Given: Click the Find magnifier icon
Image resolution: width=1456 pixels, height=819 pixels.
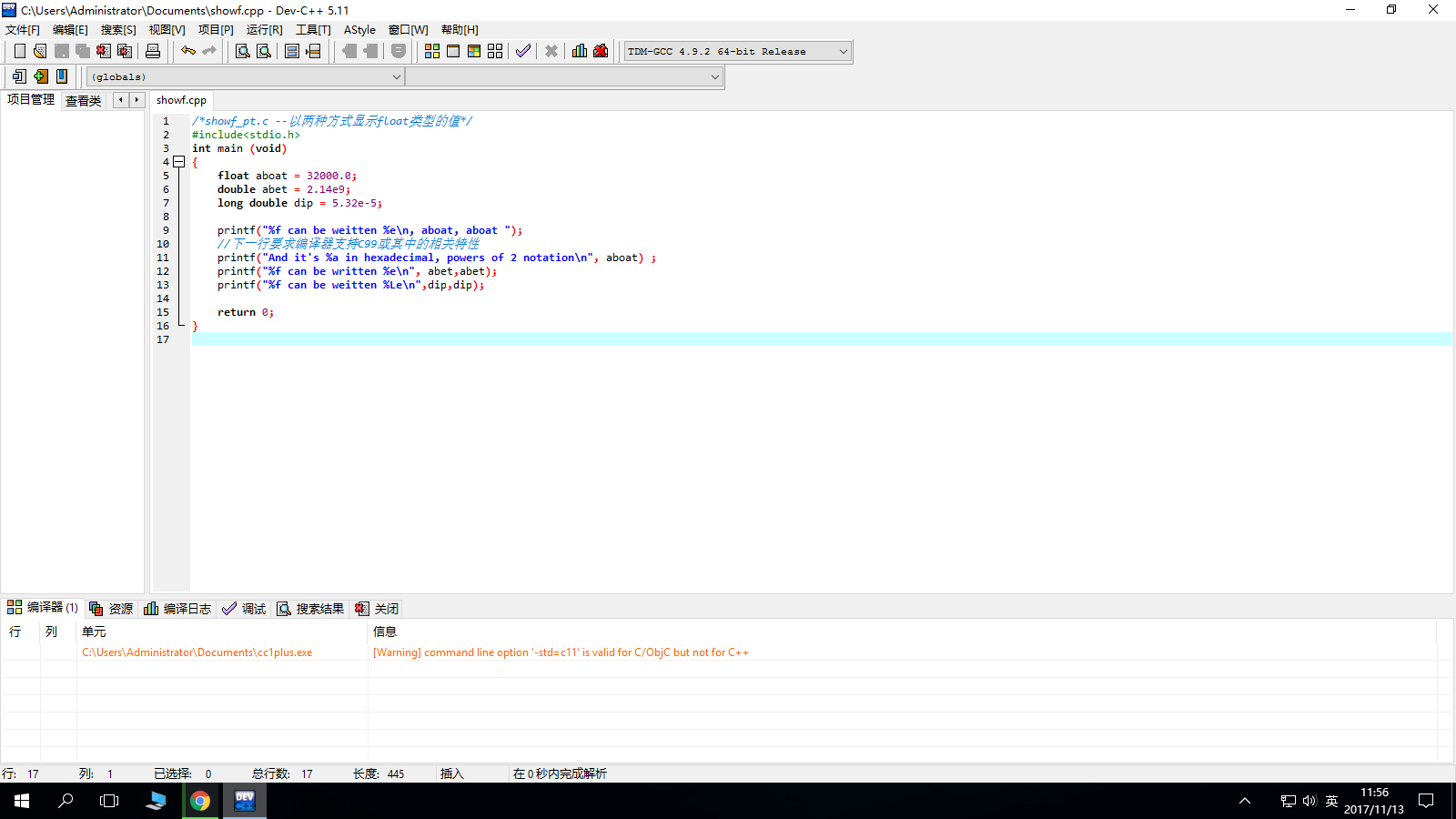Looking at the screenshot, I should [x=243, y=51].
